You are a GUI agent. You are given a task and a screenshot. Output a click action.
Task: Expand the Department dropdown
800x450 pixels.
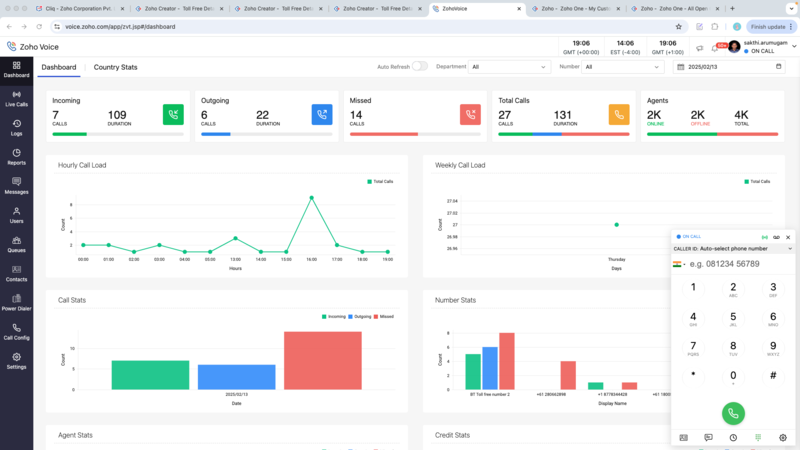(509, 67)
